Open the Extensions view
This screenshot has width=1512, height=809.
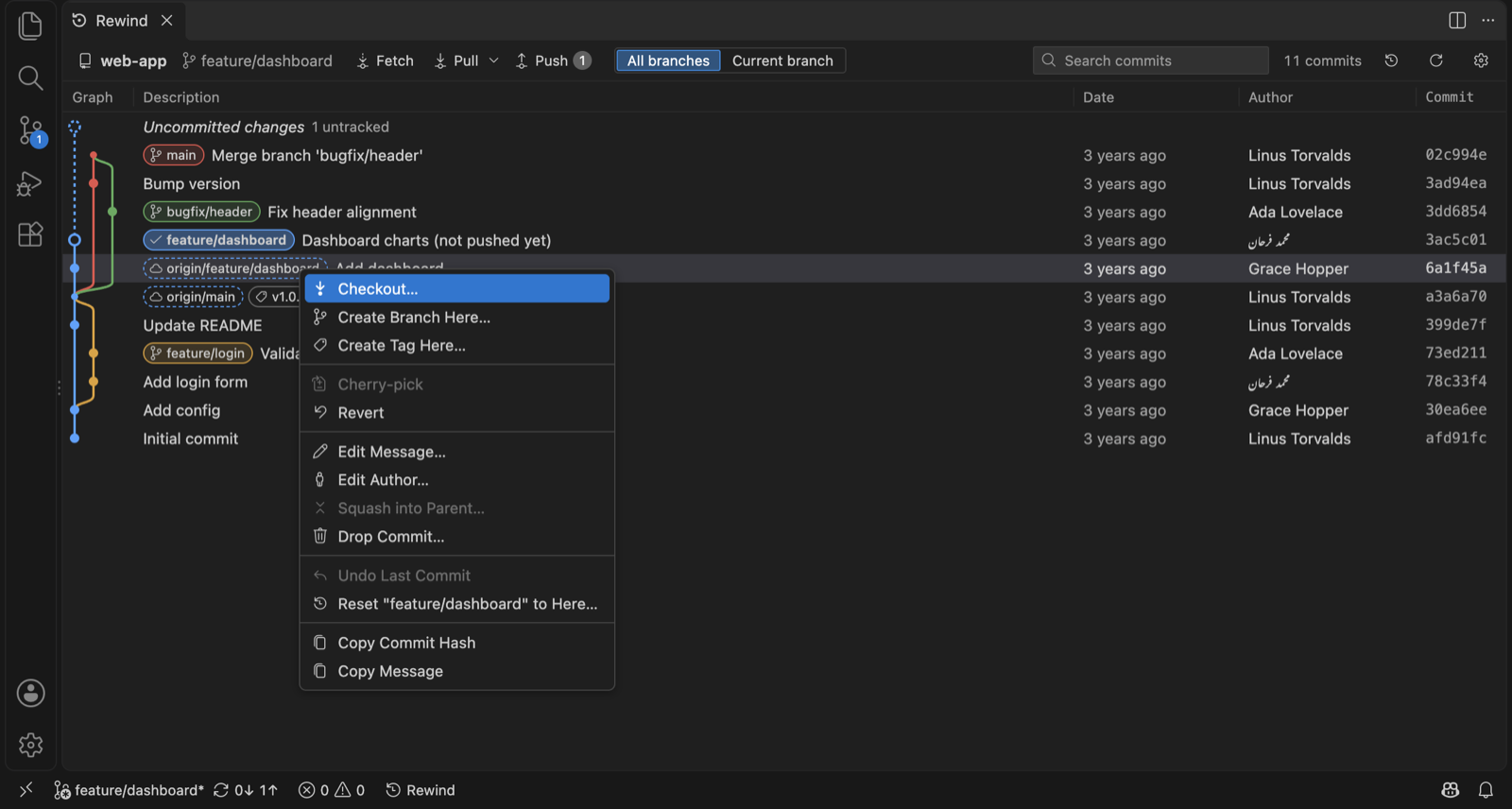(x=30, y=234)
